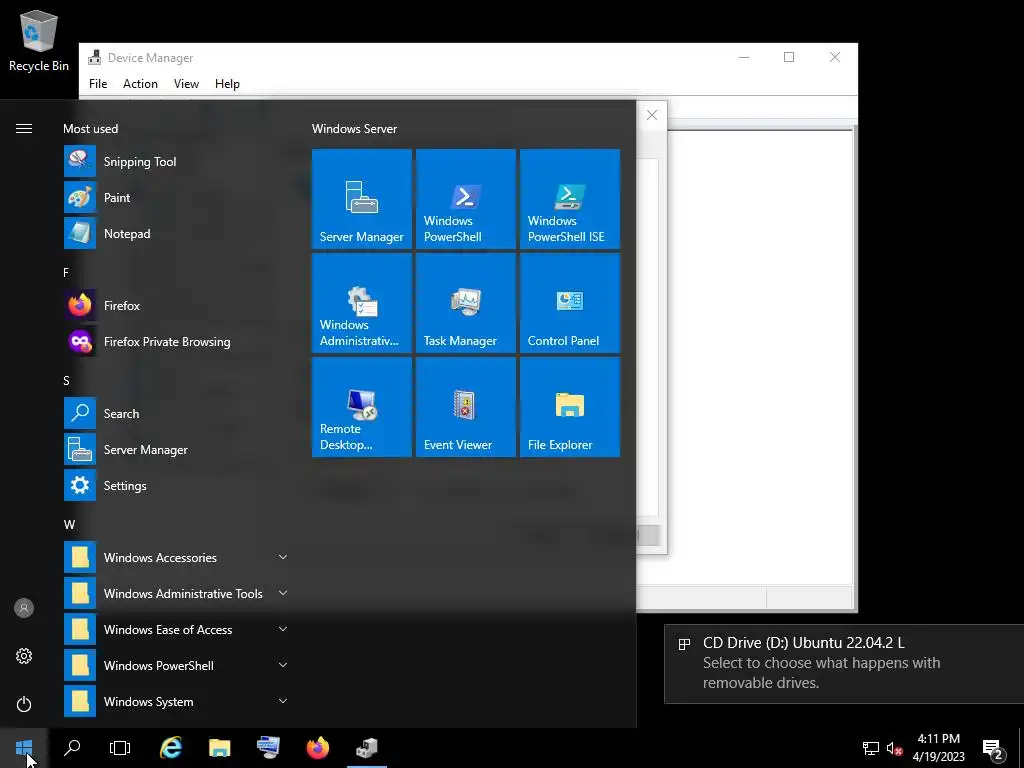The image size is (1024, 768).
Task: Launch Paint from the Start menu list
Action: click(176, 198)
